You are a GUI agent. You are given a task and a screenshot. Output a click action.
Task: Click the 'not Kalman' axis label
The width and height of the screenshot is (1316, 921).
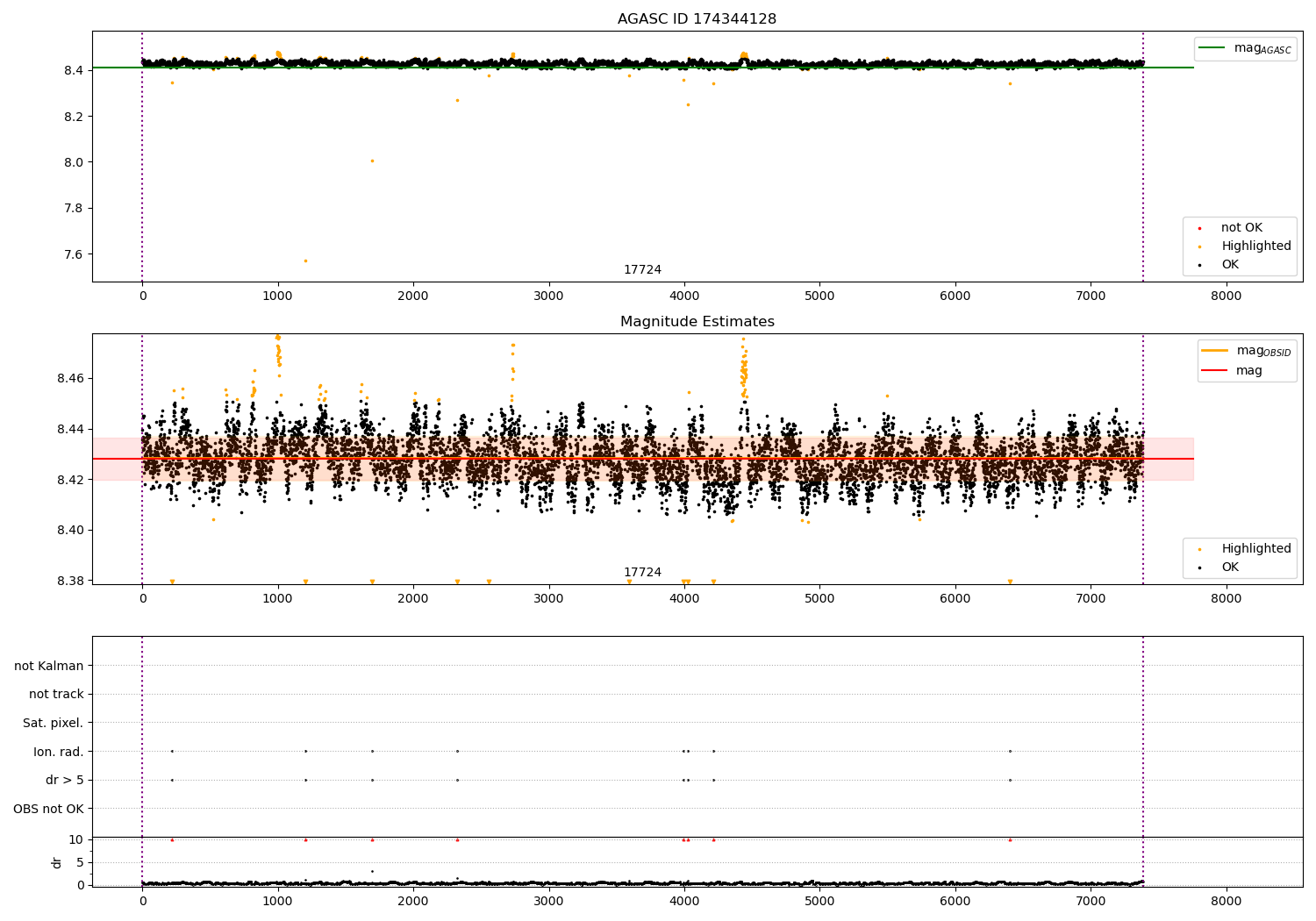48,666
